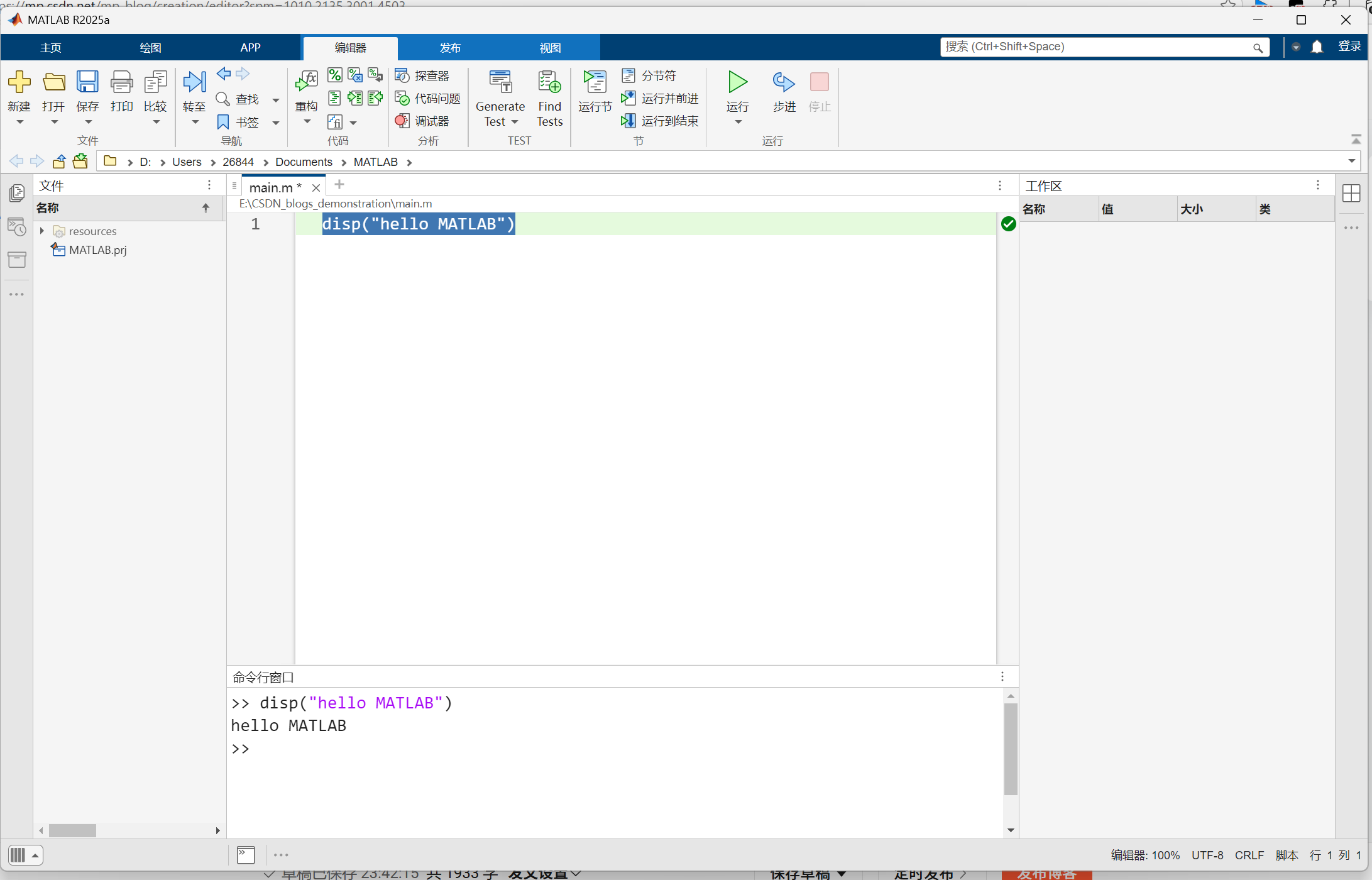This screenshot has width=1372, height=880.
Task: Open the Run button dropdown arrow
Action: [x=738, y=122]
